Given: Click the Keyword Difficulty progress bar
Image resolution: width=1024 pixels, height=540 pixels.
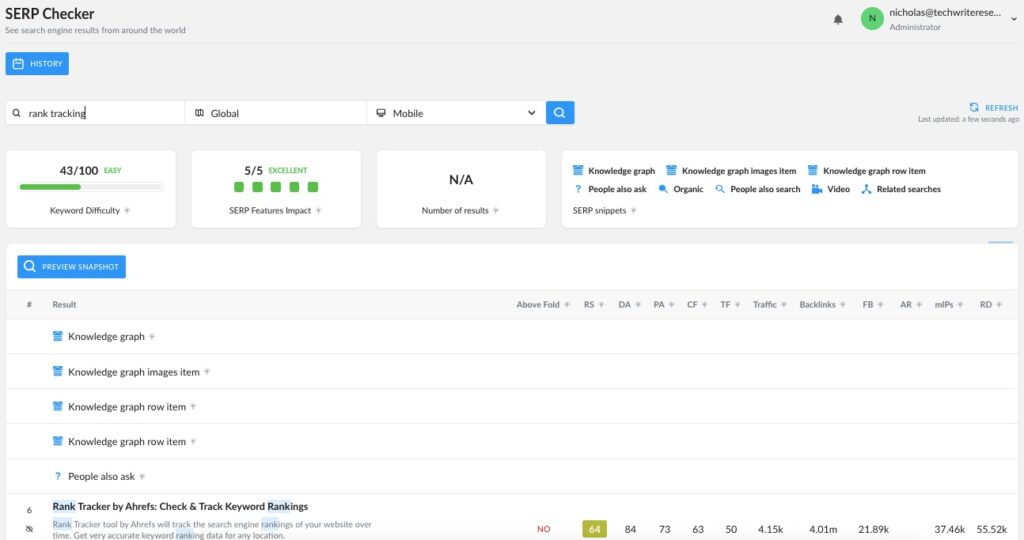Looking at the screenshot, I should pyautogui.click(x=91, y=187).
